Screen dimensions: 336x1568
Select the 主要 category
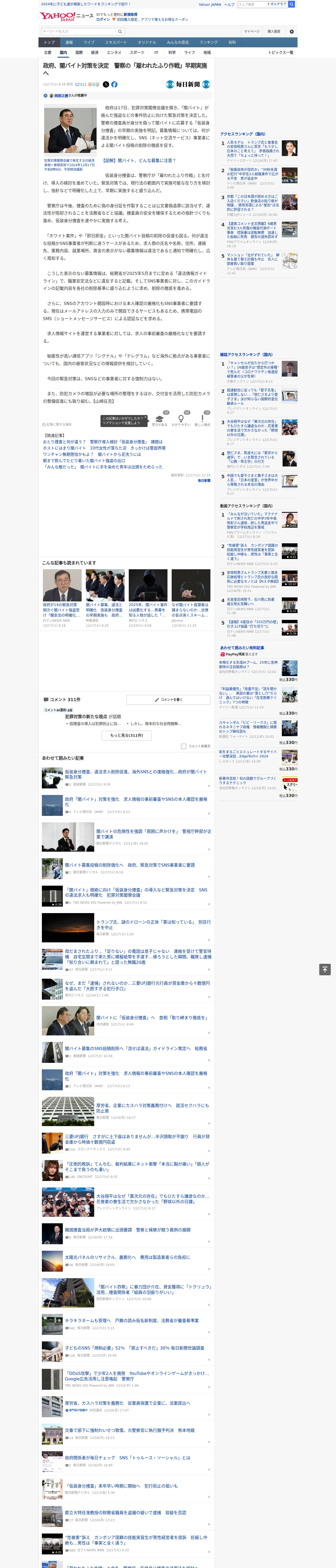click(48, 52)
